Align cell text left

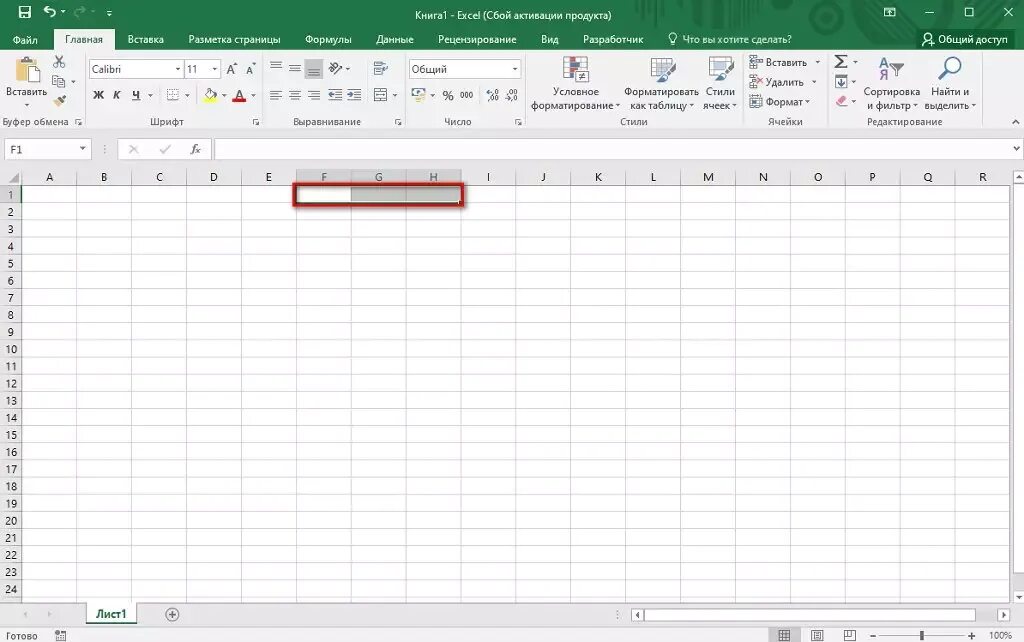click(x=276, y=95)
